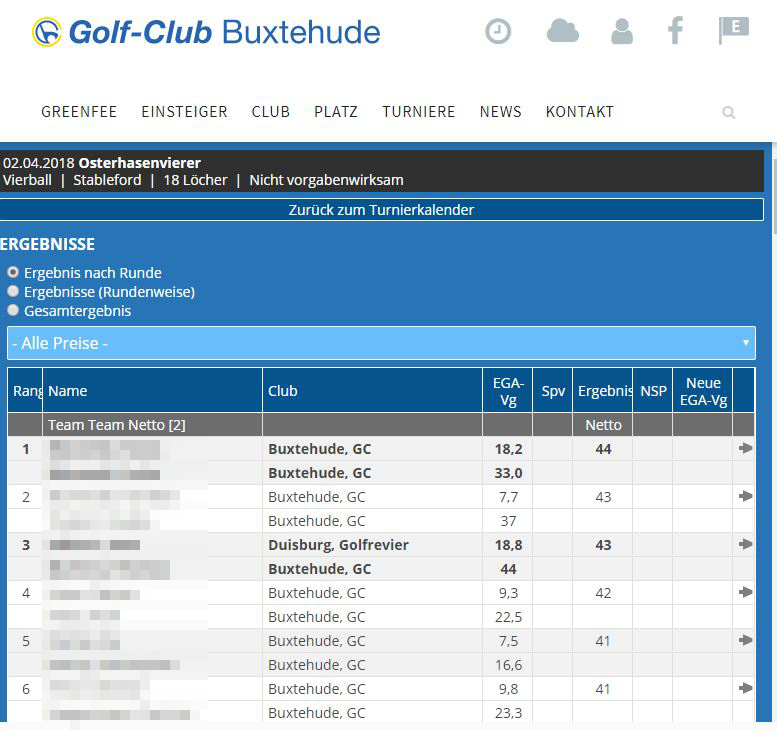Viewport: 777px width, 743px height.
Task: Click the arrow icon for rank 4 row
Action: click(745, 592)
